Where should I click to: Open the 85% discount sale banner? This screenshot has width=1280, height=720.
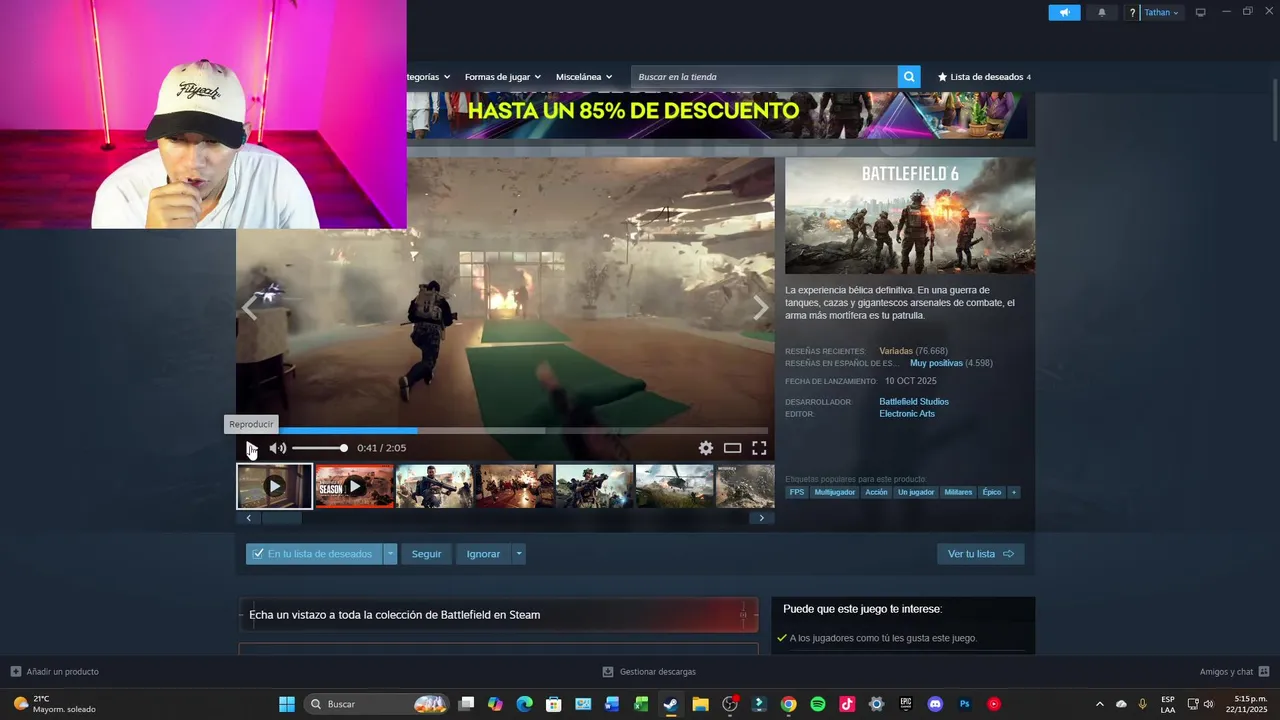[716, 115]
